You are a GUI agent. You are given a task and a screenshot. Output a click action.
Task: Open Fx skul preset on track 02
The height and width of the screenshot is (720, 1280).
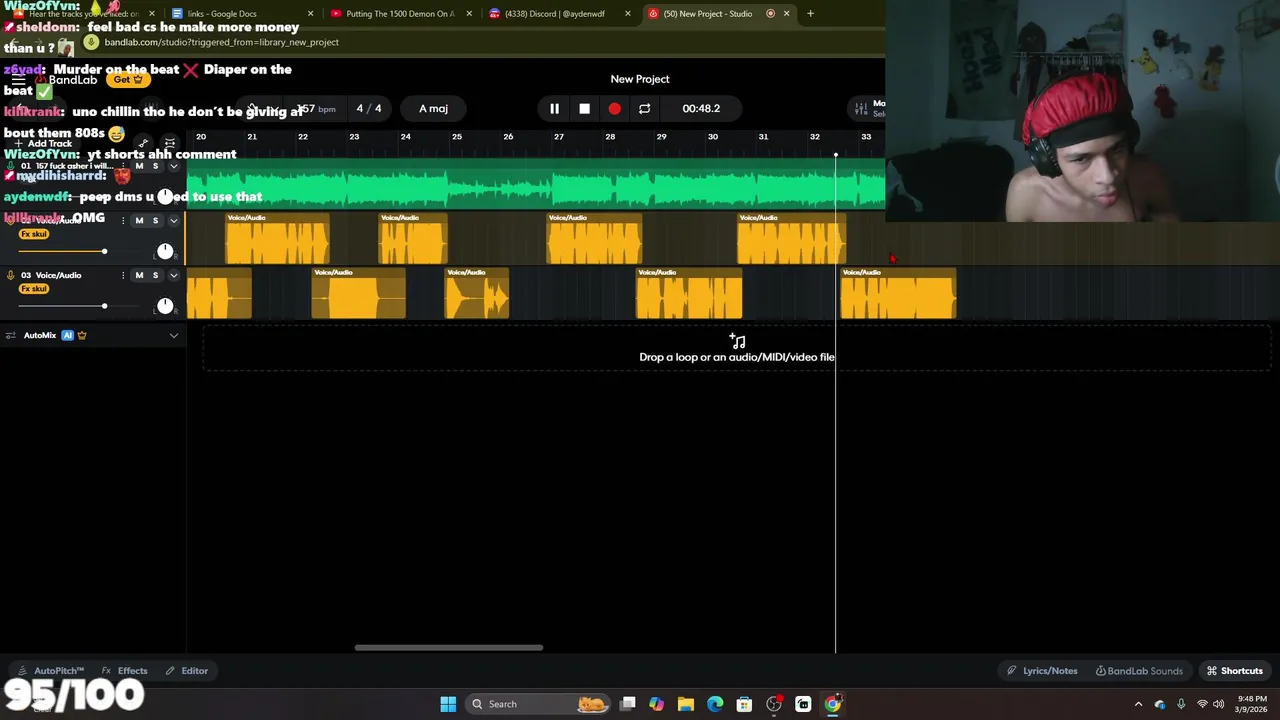[x=34, y=234]
